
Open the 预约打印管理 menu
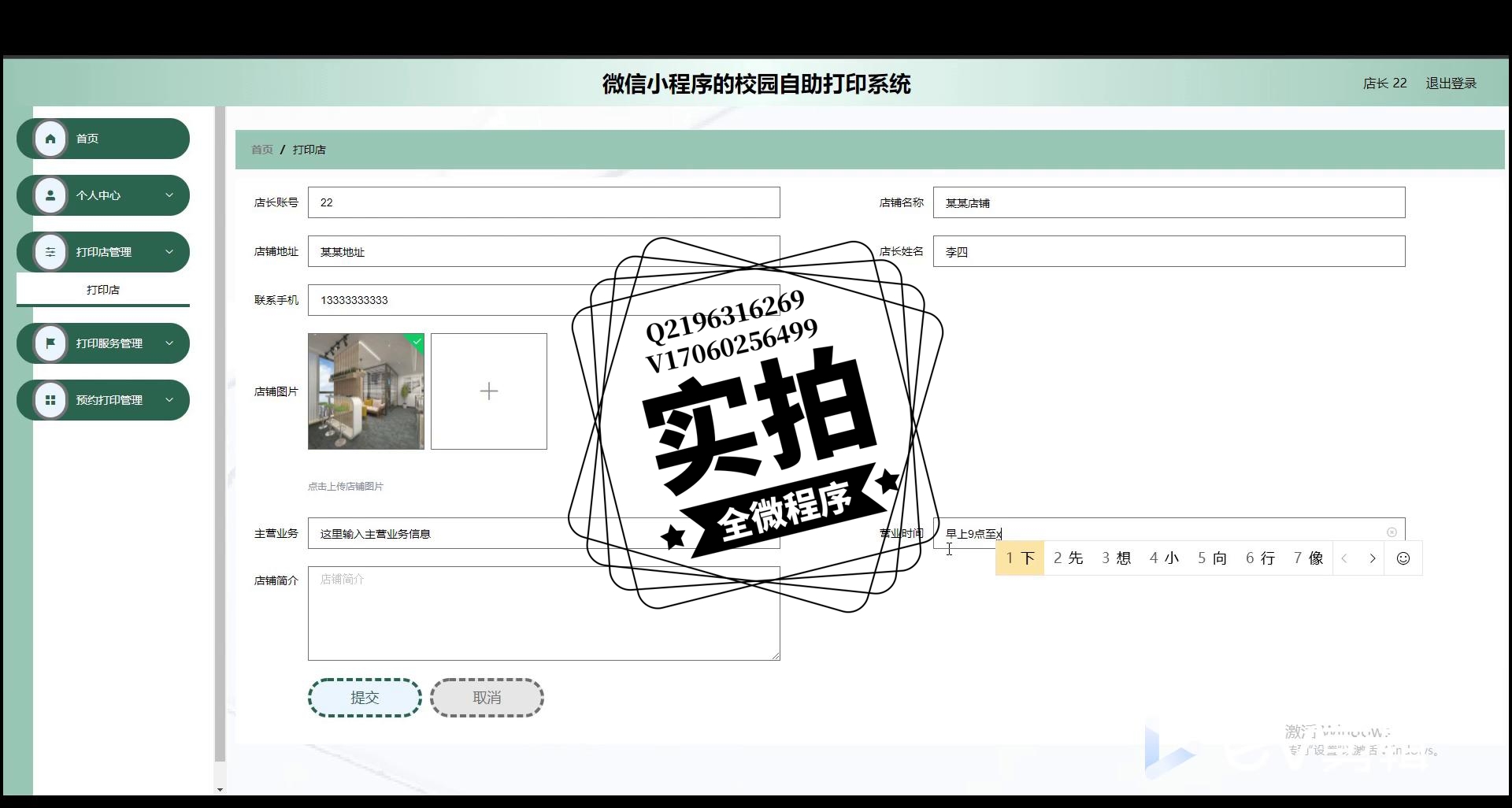click(x=103, y=400)
